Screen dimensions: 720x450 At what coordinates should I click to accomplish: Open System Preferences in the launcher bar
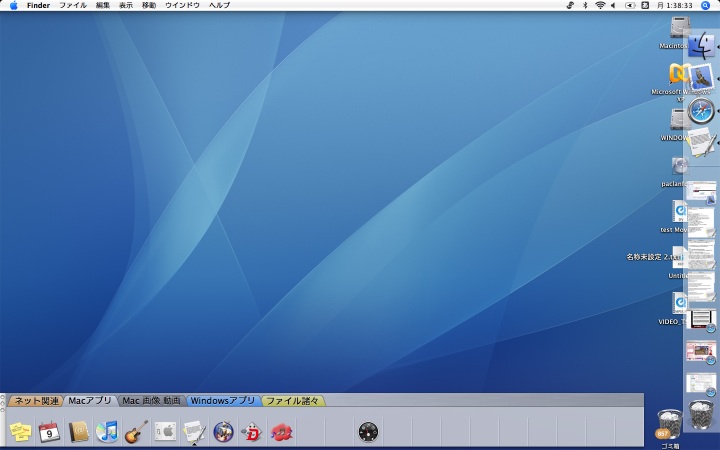tap(165, 432)
